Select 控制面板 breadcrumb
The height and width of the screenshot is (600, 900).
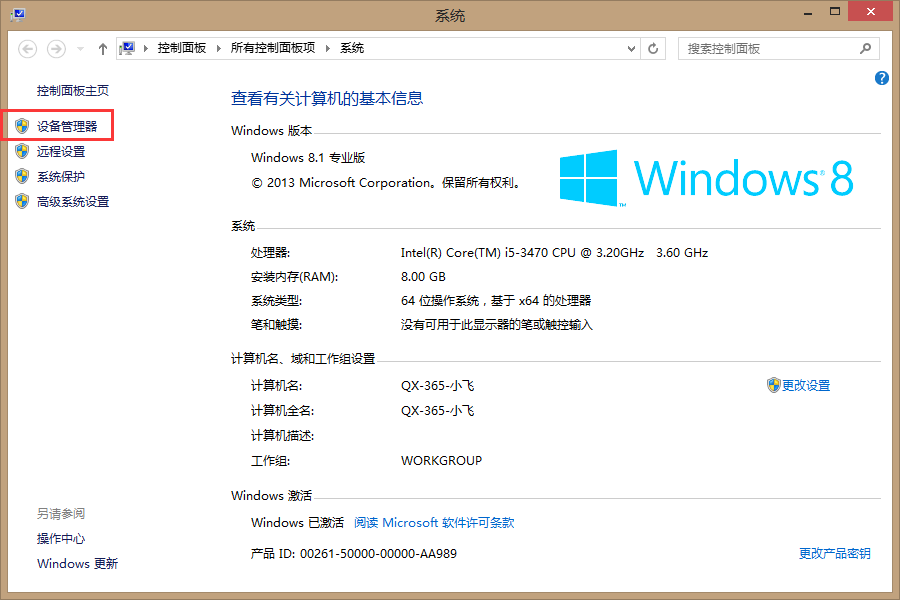point(181,48)
